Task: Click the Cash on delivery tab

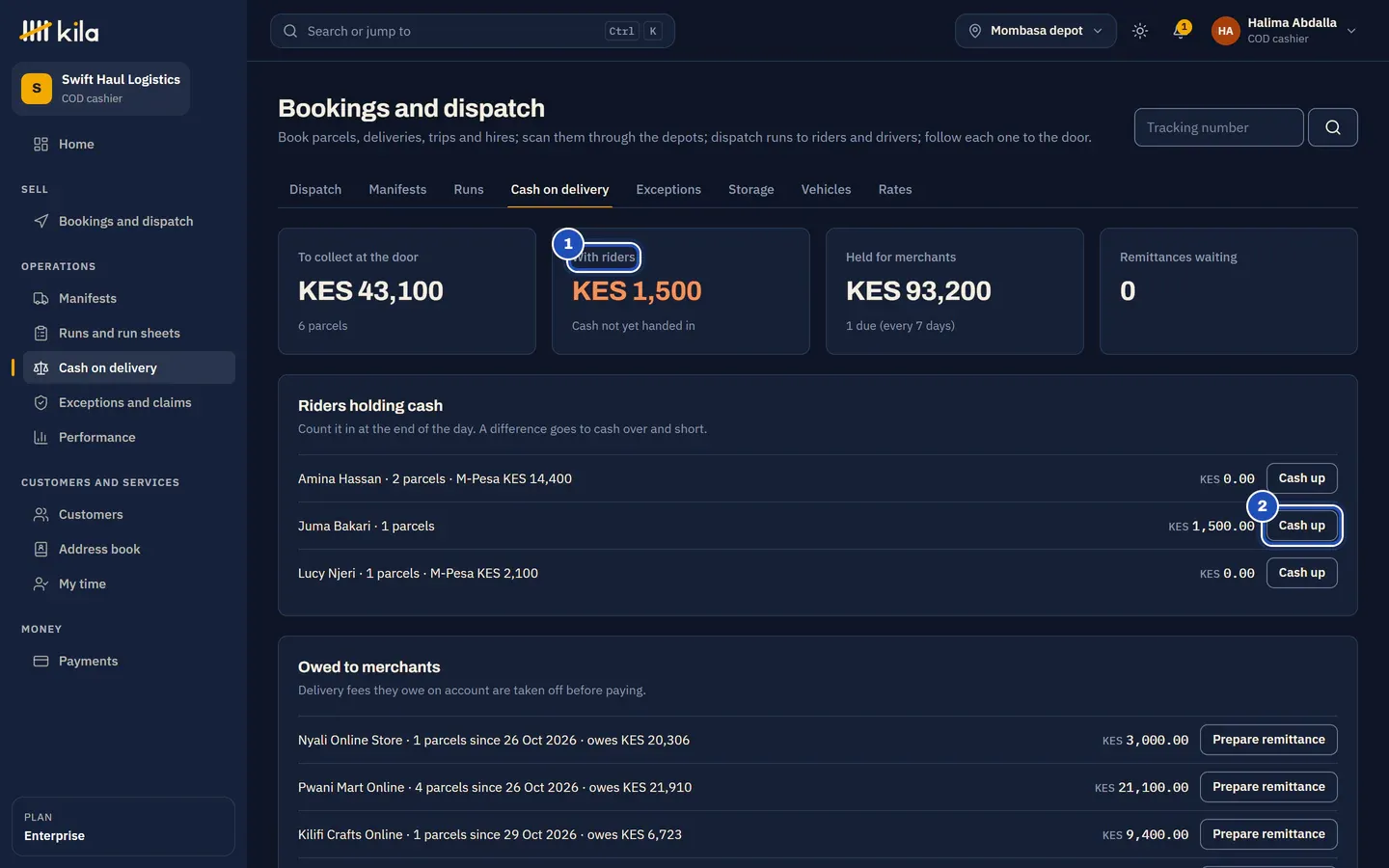Action: pyautogui.click(x=559, y=189)
